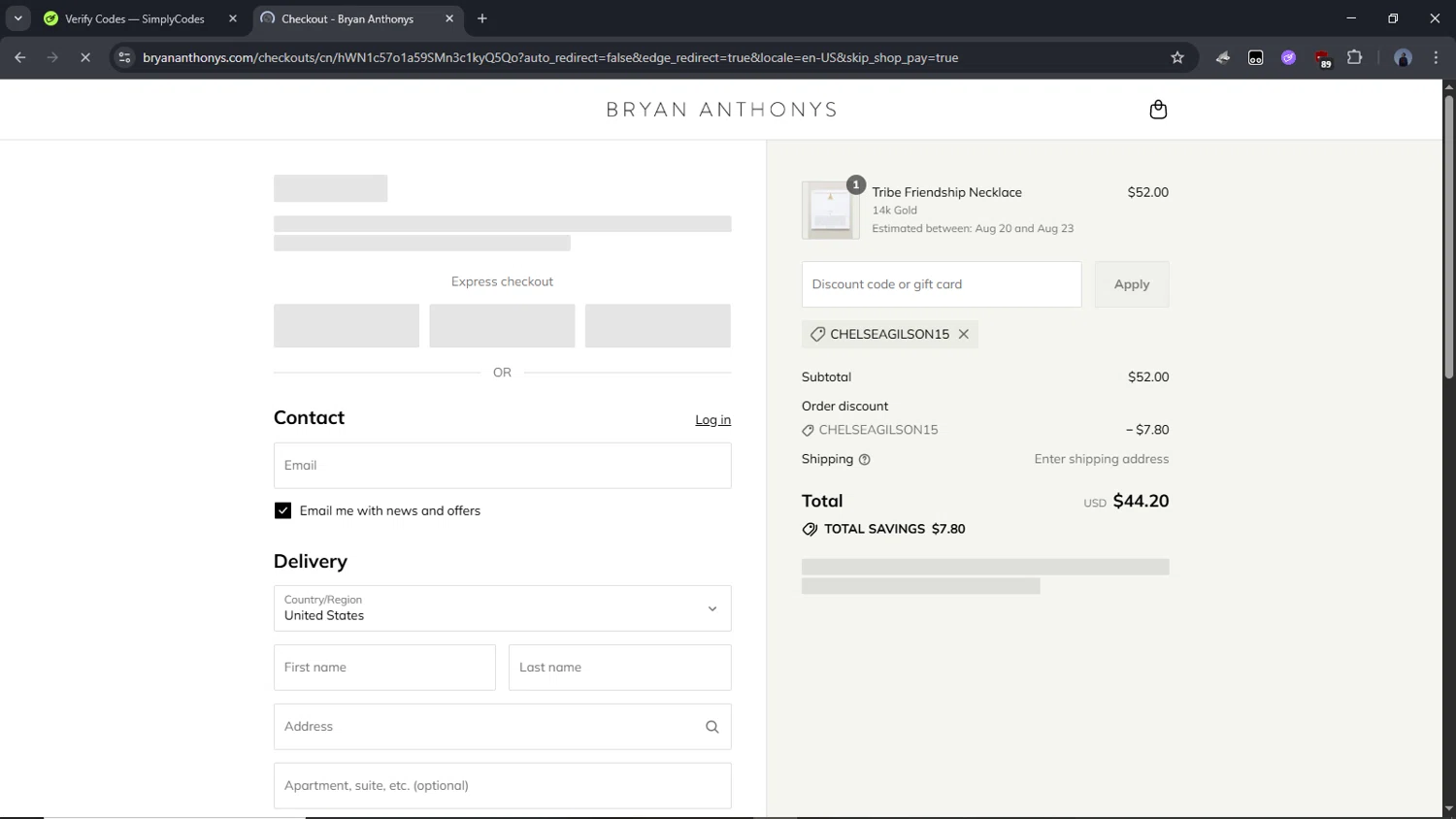Open the shopping bag cart icon
This screenshot has height=819, width=1456.
point(1158,110)
